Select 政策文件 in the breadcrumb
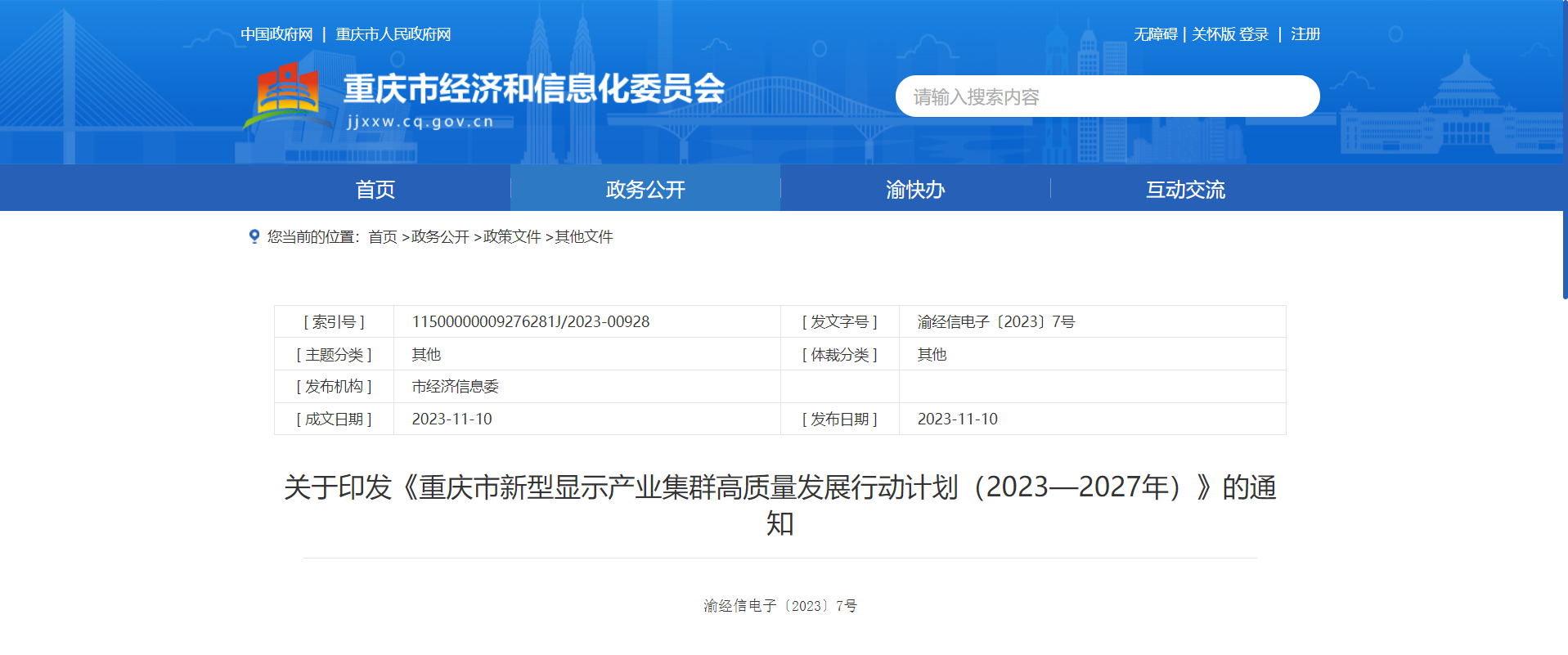 [512, 237]
